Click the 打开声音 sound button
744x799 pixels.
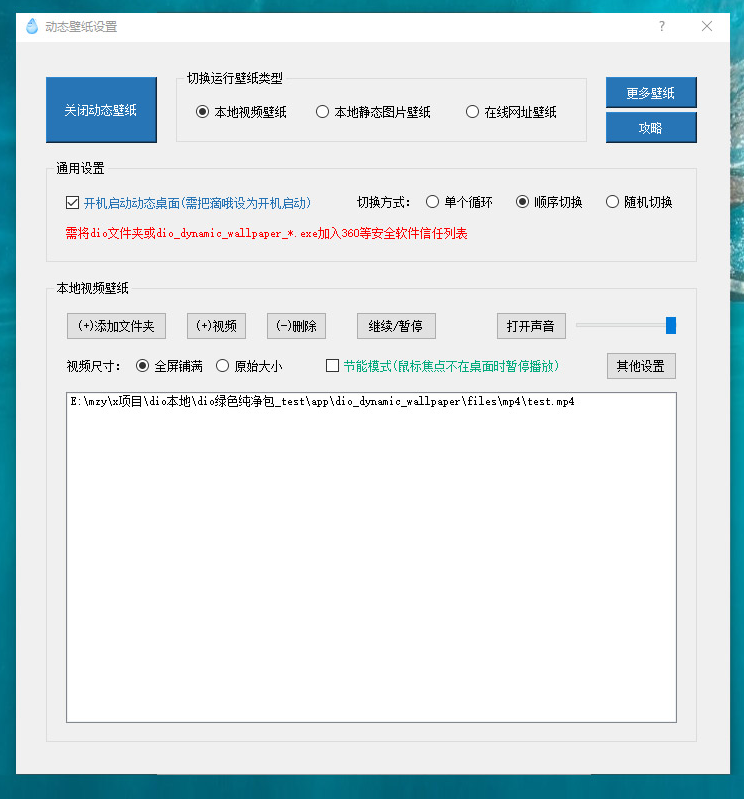531,326
